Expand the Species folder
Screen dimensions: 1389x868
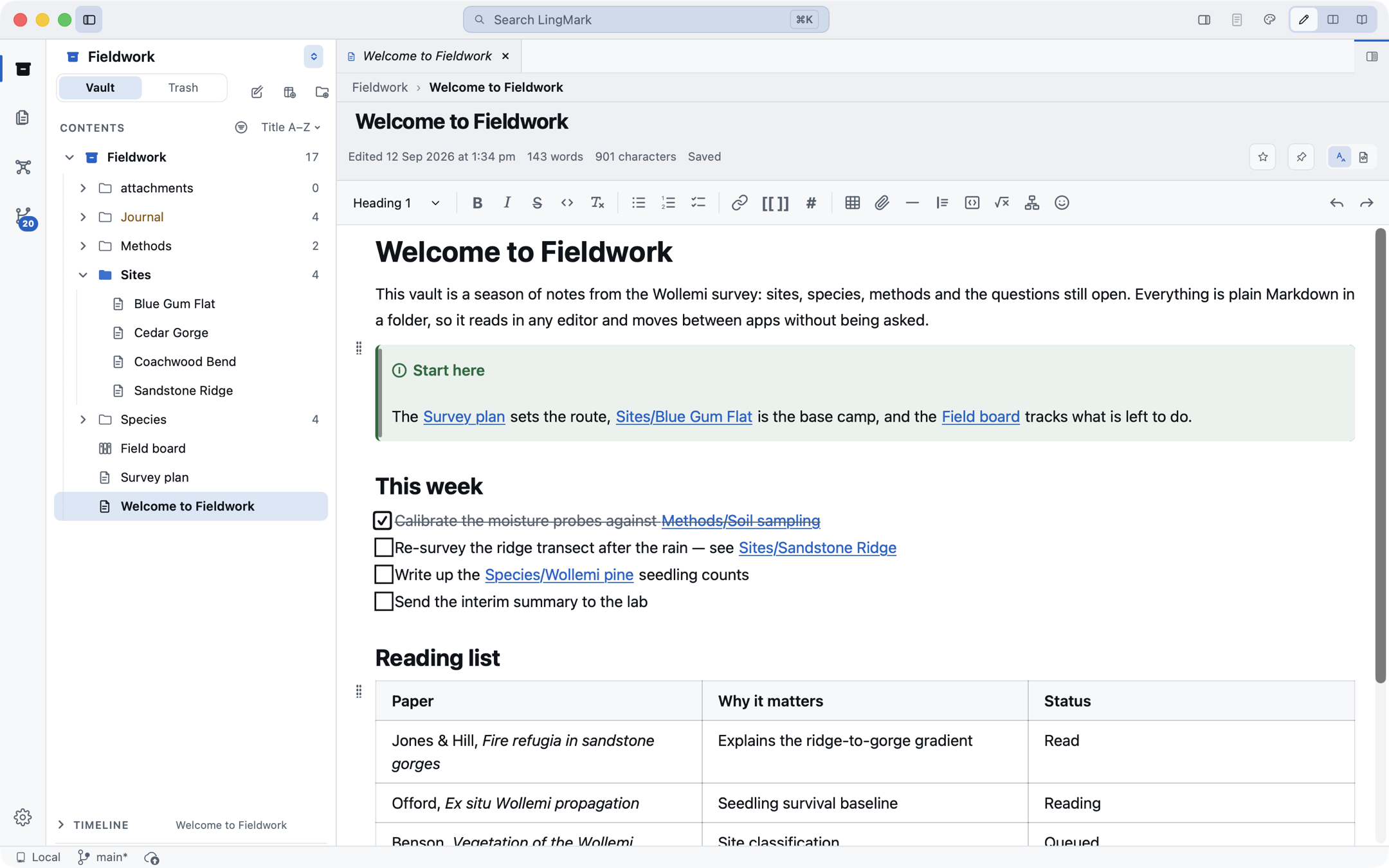pos(83,419)
